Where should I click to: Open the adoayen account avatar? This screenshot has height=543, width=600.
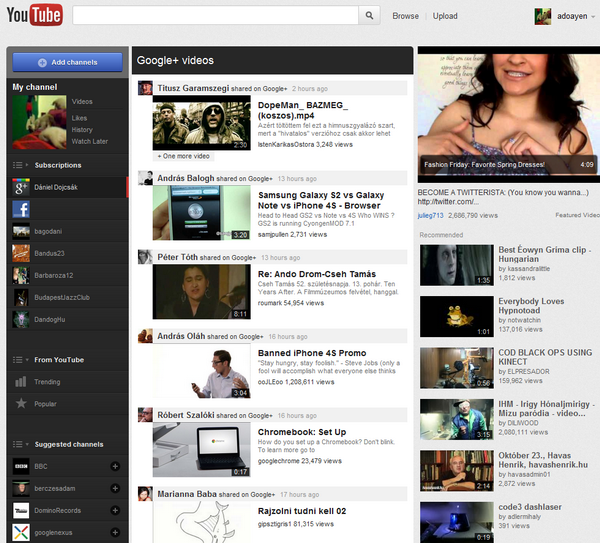pyautogui.click(x=543, y=16)
